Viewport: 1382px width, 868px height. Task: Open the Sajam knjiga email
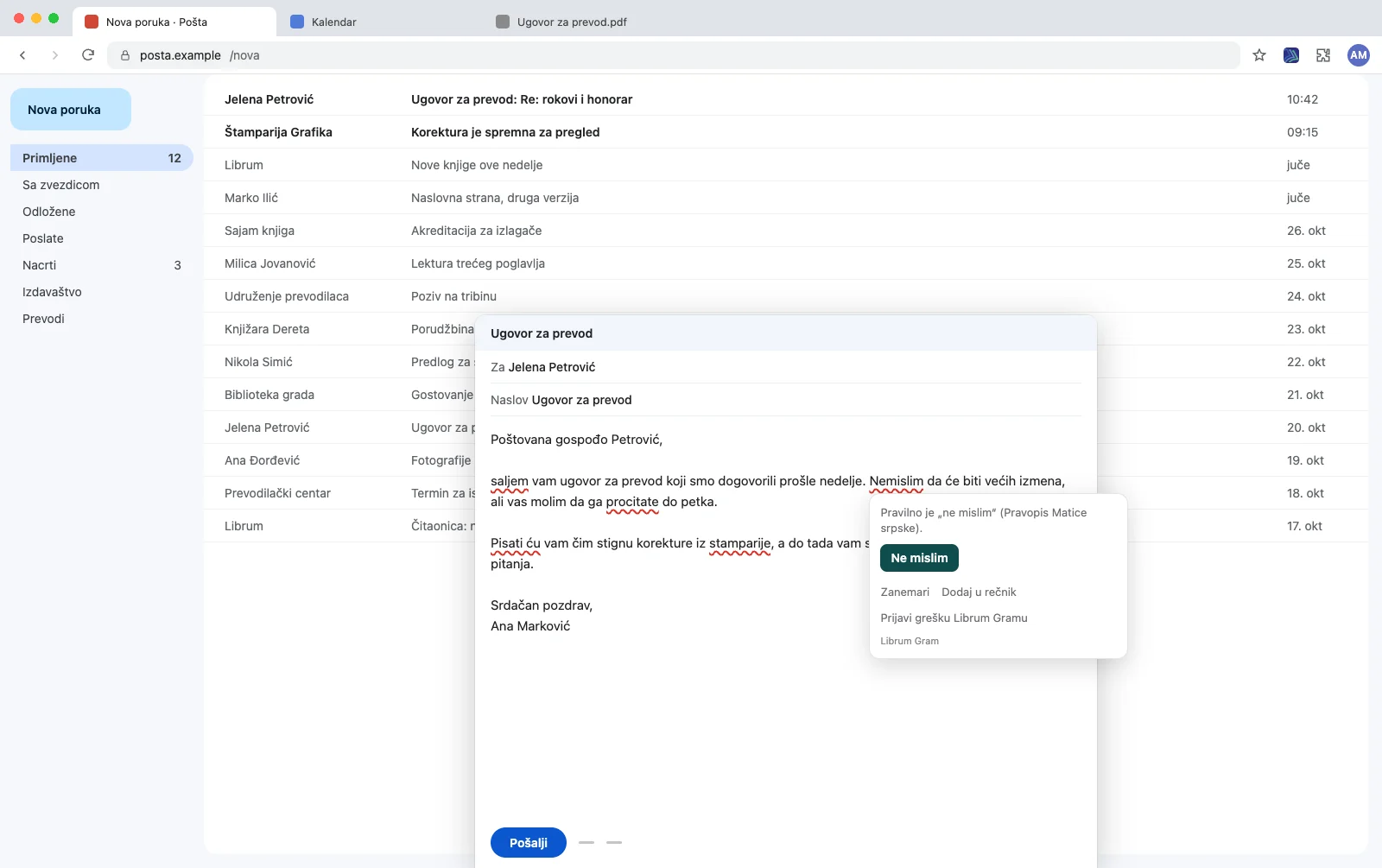click(786, 231)
